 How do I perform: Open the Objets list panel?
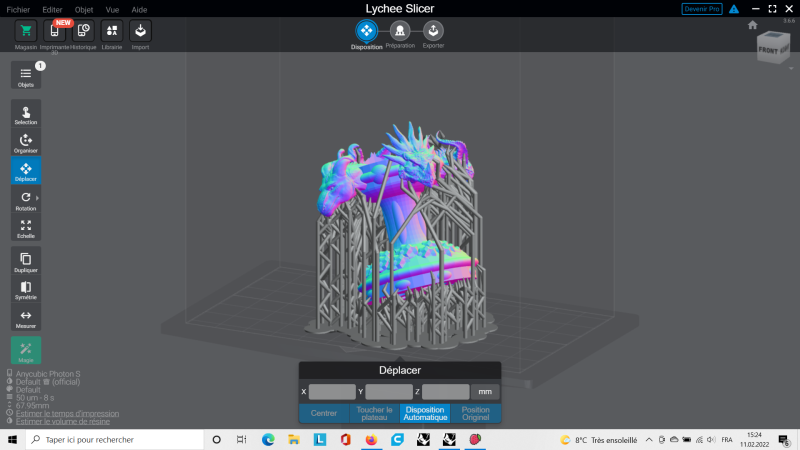point(26,75)
